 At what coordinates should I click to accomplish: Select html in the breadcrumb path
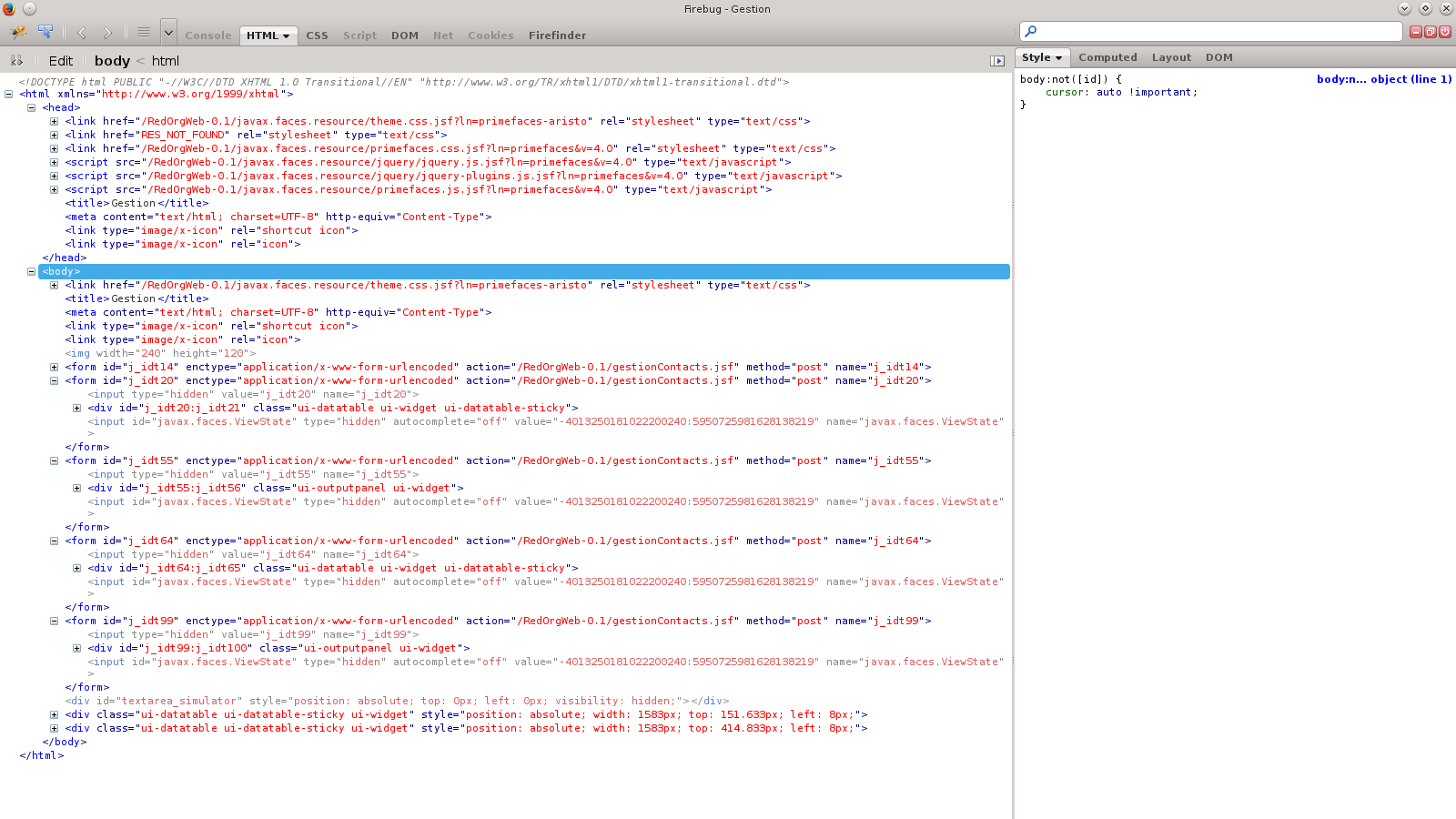coord(166,61)
